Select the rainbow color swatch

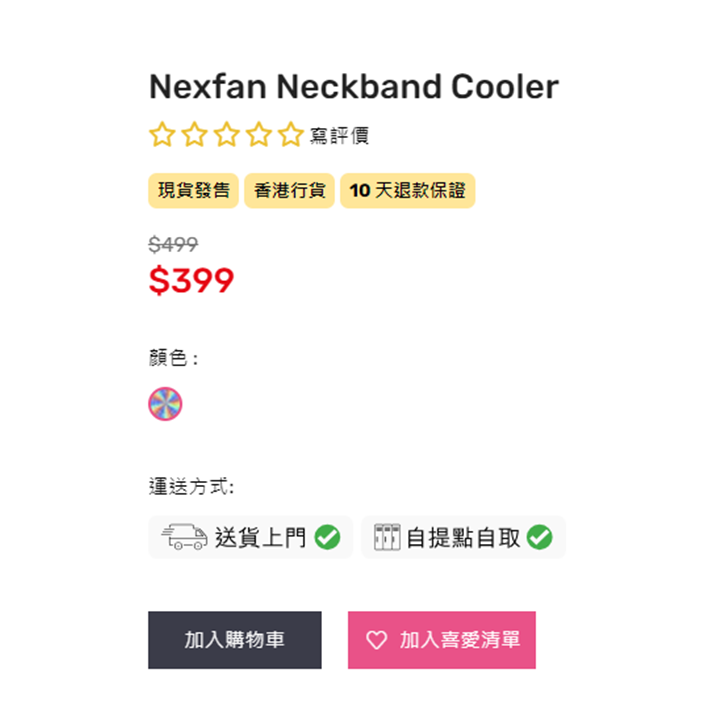point(165,404)
